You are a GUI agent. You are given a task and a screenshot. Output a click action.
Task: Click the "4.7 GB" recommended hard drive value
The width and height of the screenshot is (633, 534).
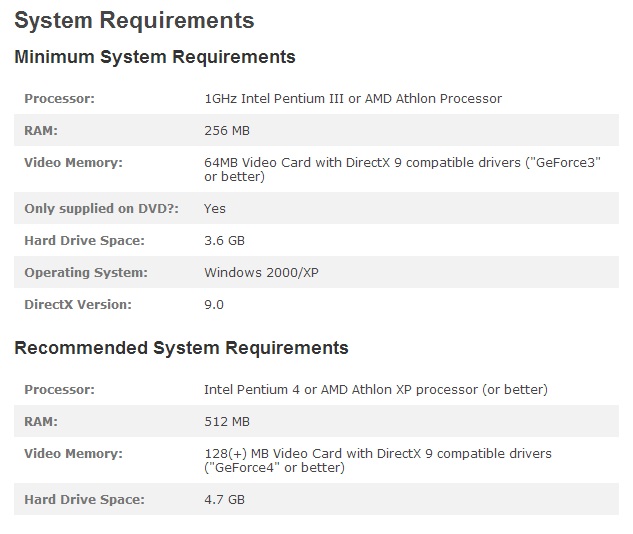pyautogui.click(x=224, y=500)
